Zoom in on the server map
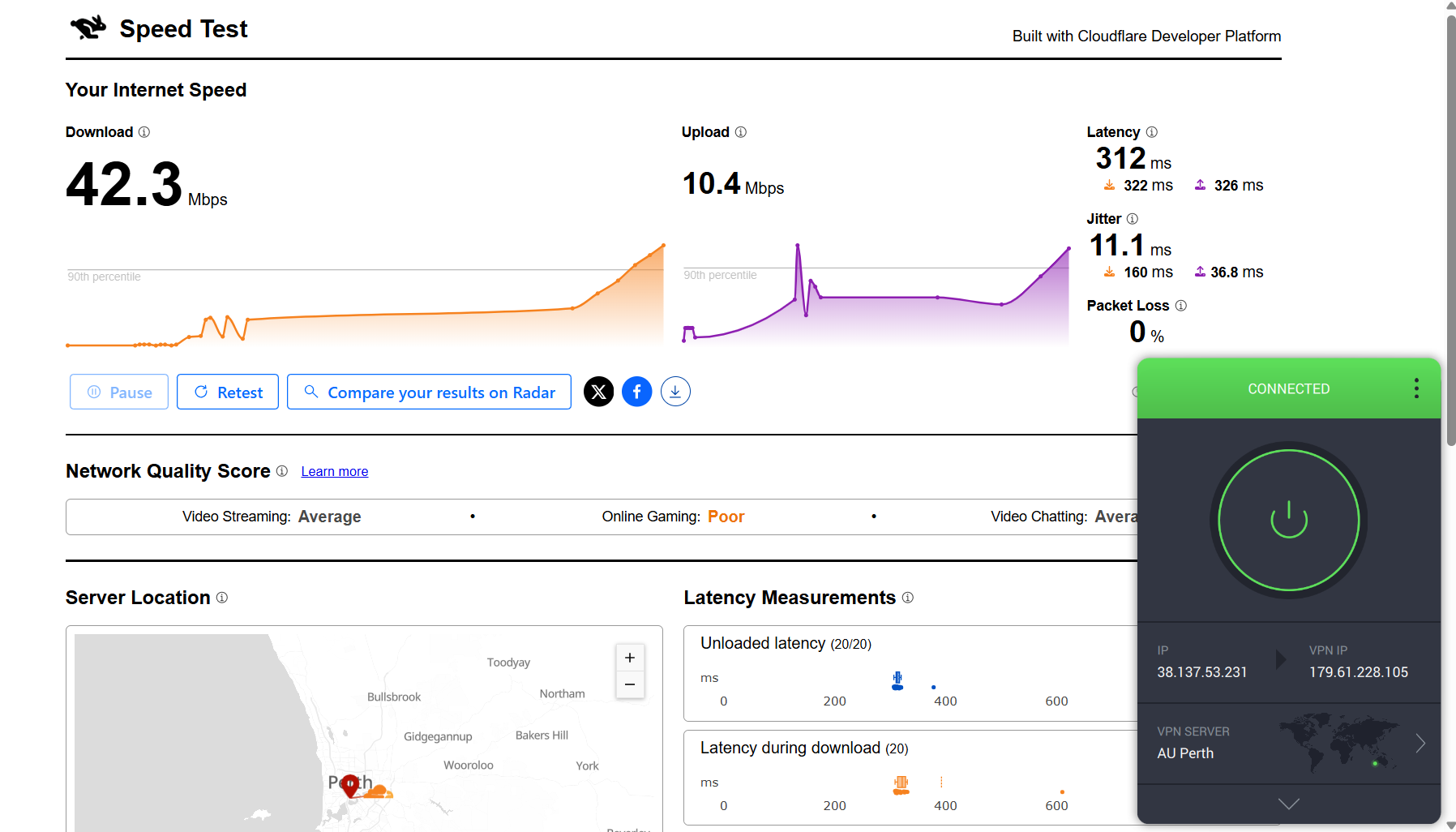 [x=630, y=658]
